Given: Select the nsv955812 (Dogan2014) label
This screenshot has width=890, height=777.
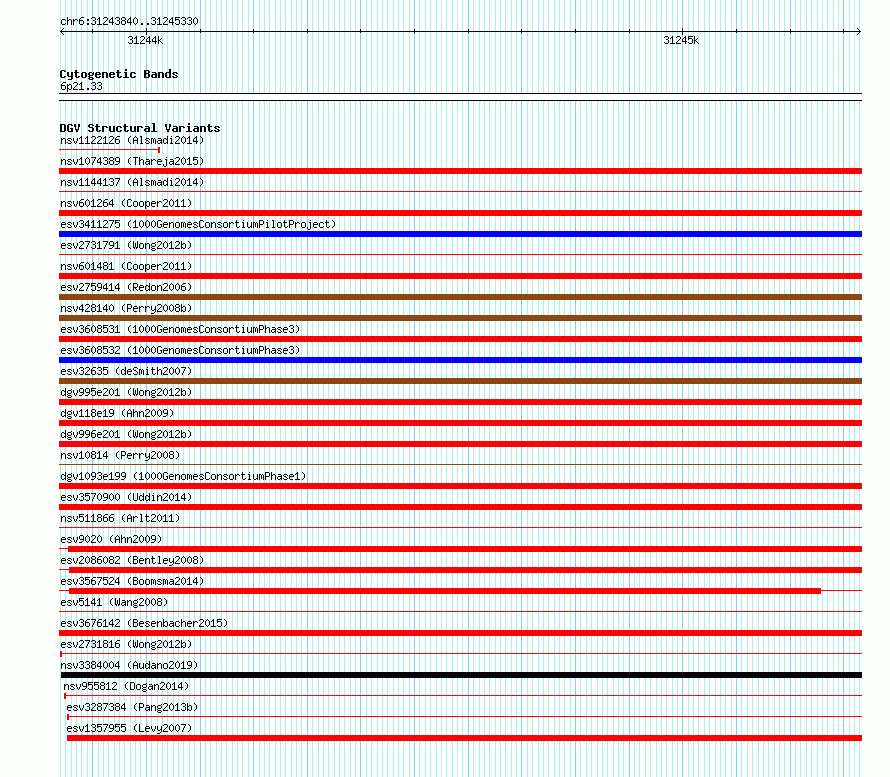Looking at the screenshot, I should point(126,686).
